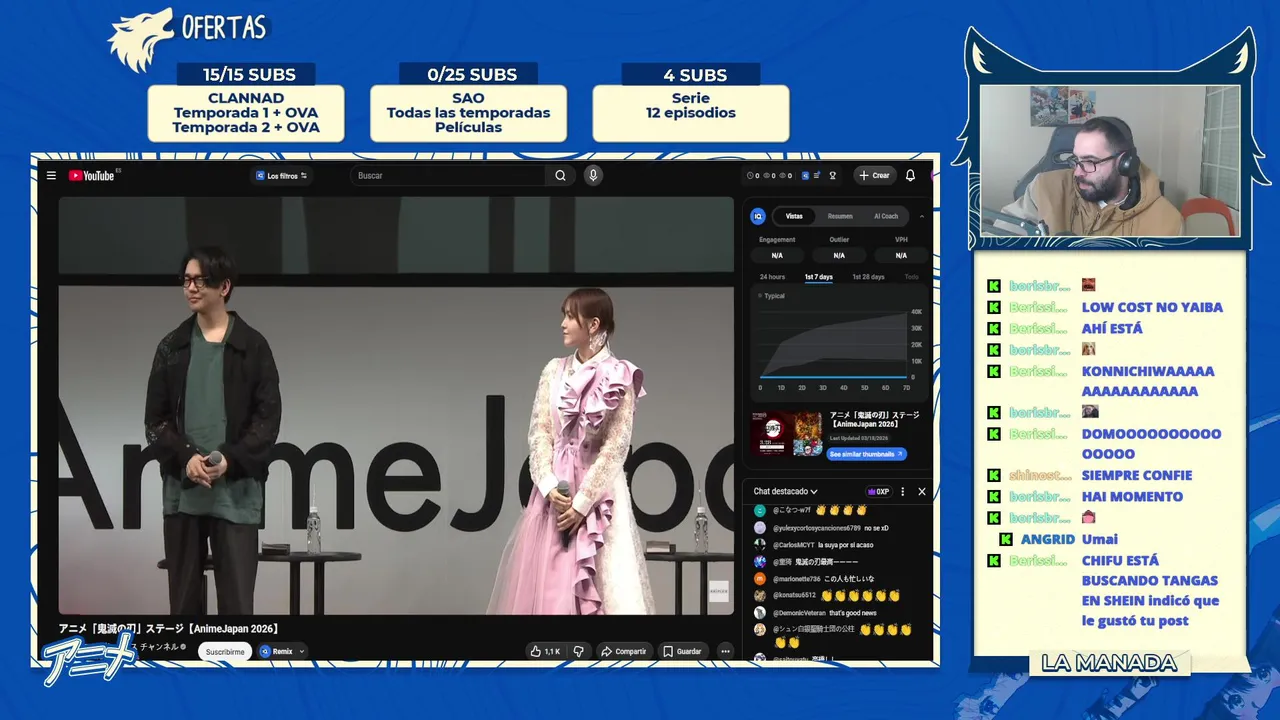The image size is (1280, 720).
Task: Click the YouTube video player
Action: coord(396,405)
